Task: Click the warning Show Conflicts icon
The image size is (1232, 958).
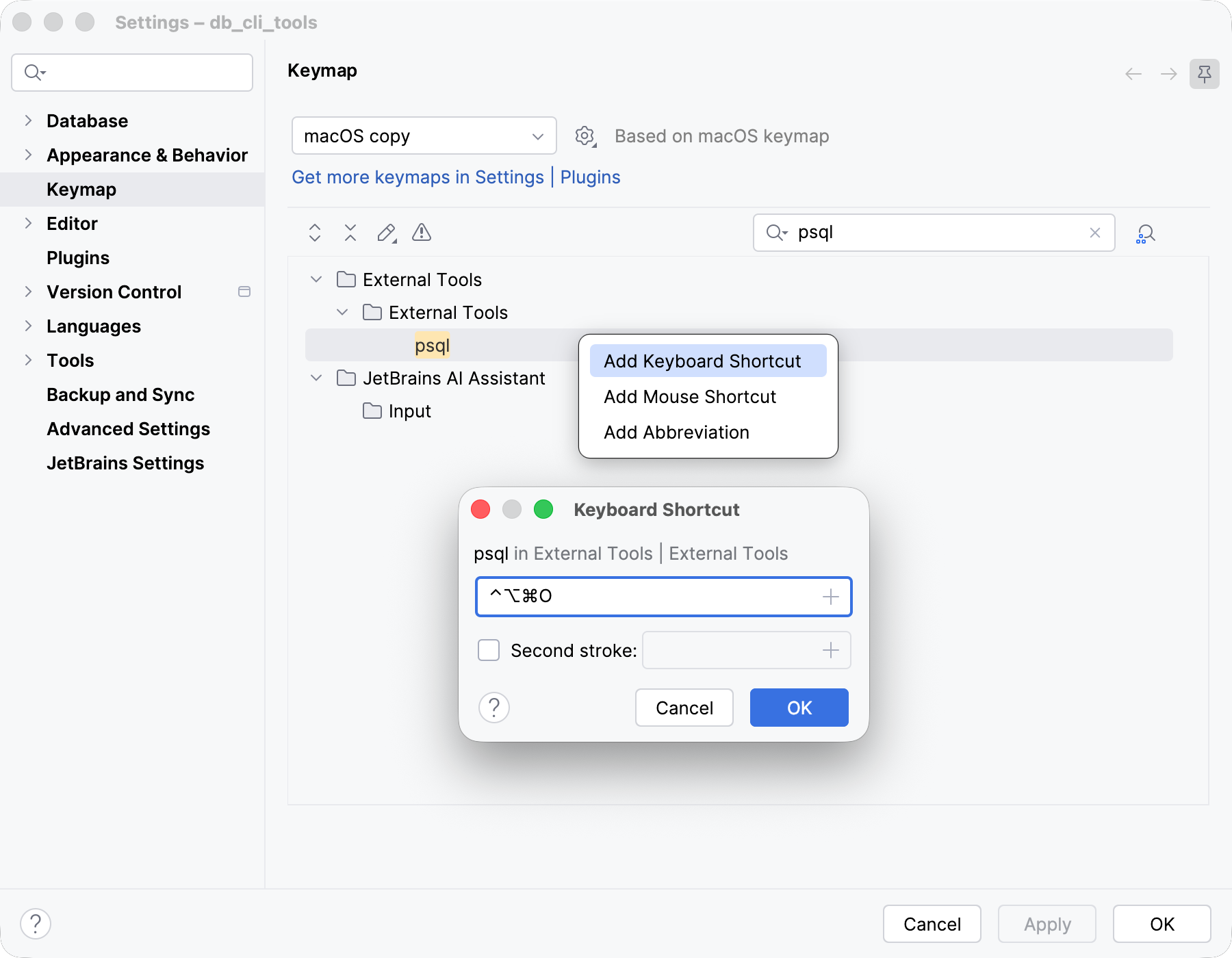Action: pos(422,233)
